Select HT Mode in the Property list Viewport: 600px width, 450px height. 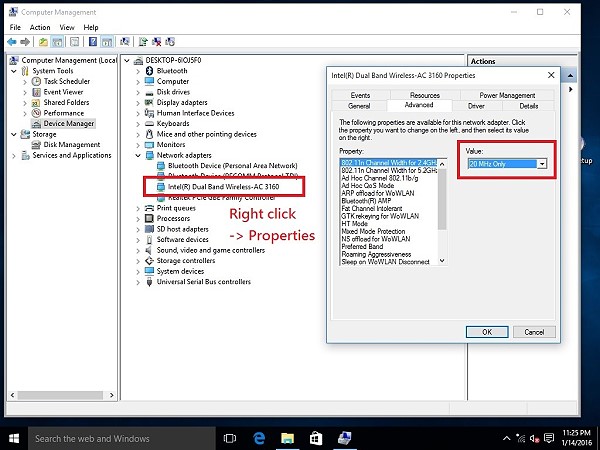(x=357, y=223)
